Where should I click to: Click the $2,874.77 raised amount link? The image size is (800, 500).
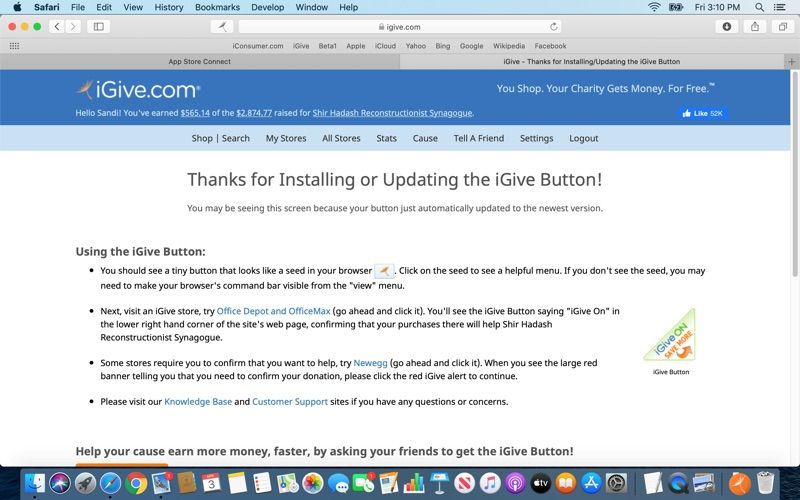tap(254, 113)
